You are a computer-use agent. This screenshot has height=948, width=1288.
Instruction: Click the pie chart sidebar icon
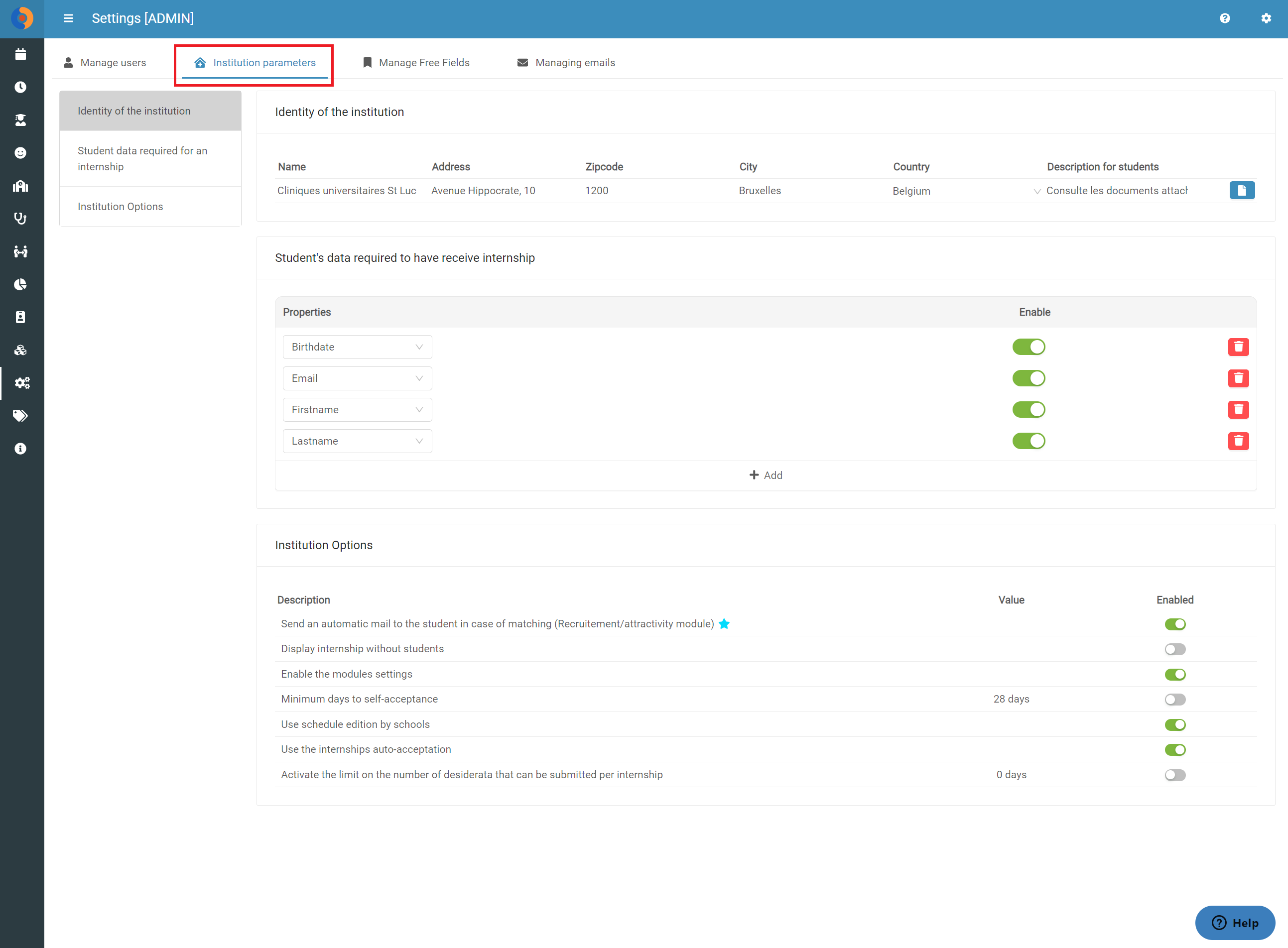tap(20, 285)
